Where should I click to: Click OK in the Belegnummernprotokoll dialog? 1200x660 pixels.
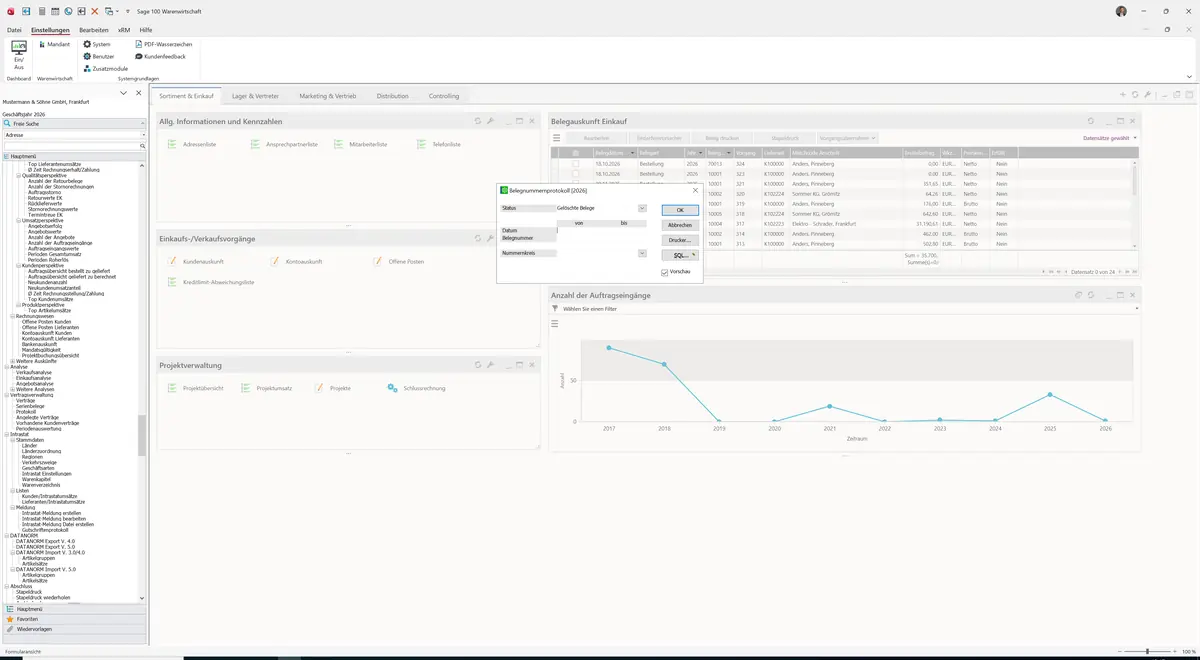coord(680,210)
